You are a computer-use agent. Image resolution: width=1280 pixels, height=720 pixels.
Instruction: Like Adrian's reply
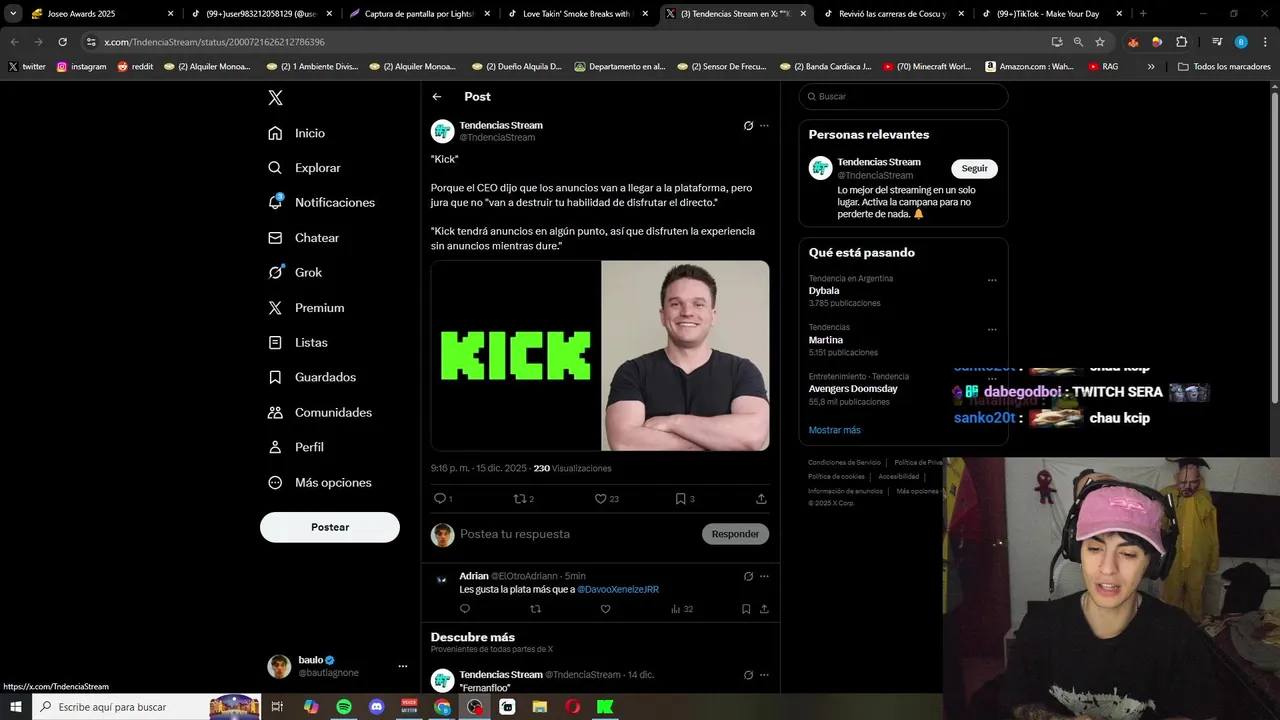coord(605,609)
